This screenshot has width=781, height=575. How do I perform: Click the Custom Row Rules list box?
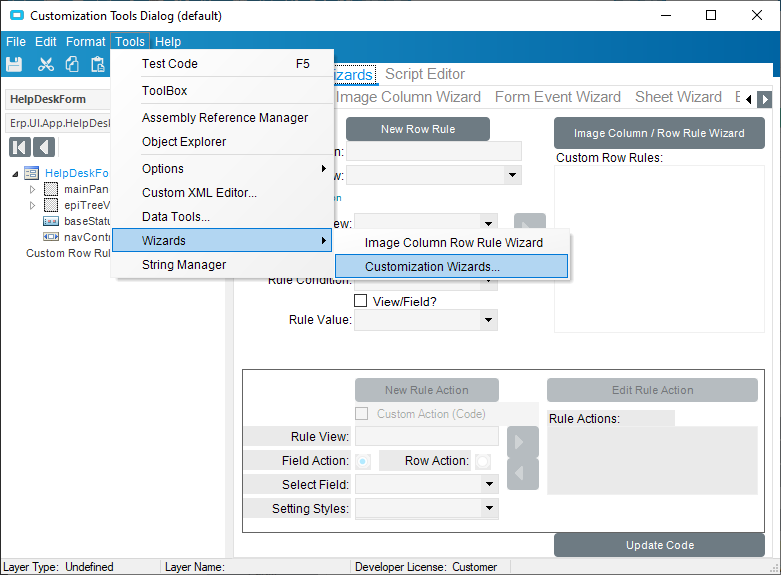click(x=659, y=249)
